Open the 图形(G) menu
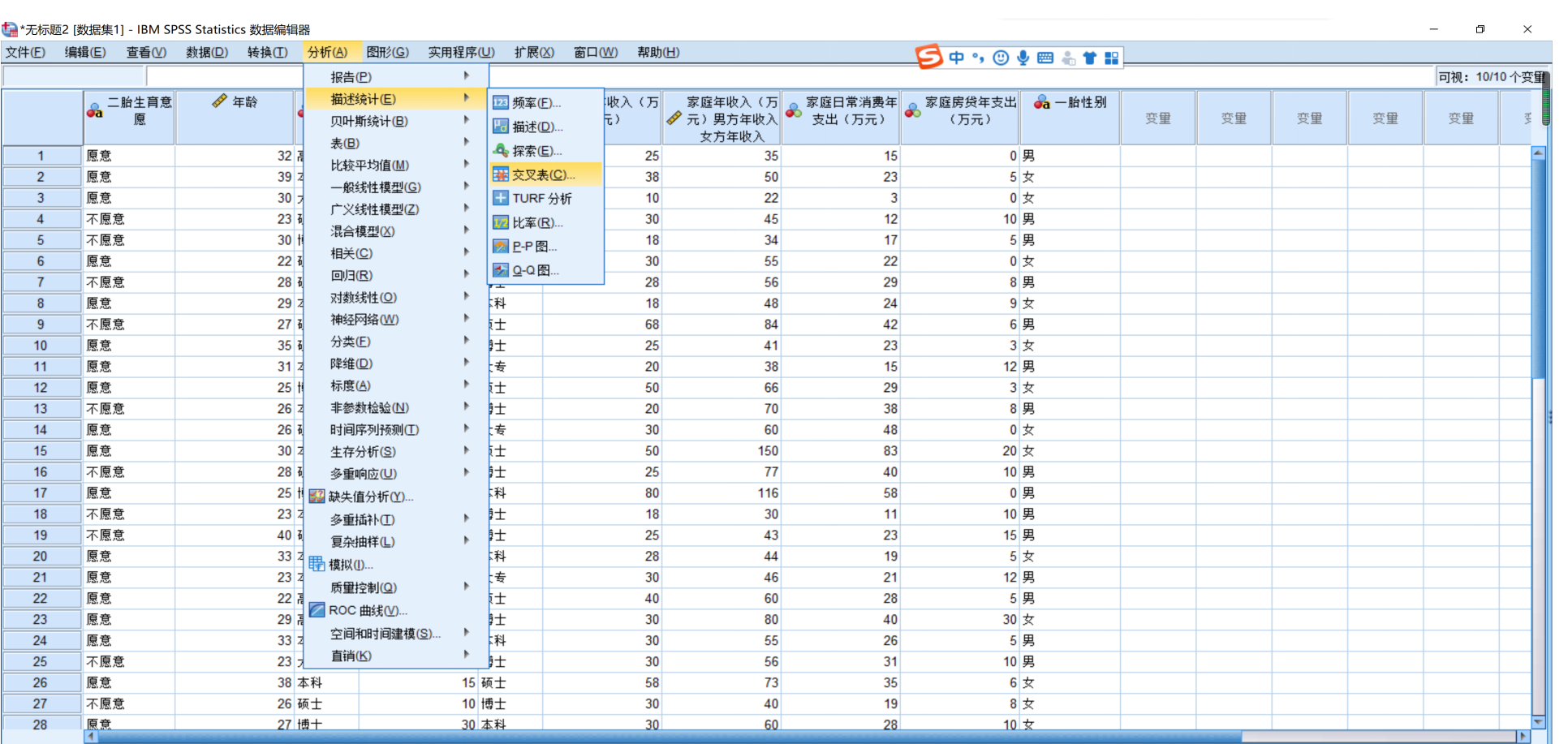This screenshot has width=1568, height=744. pos(387,52)
